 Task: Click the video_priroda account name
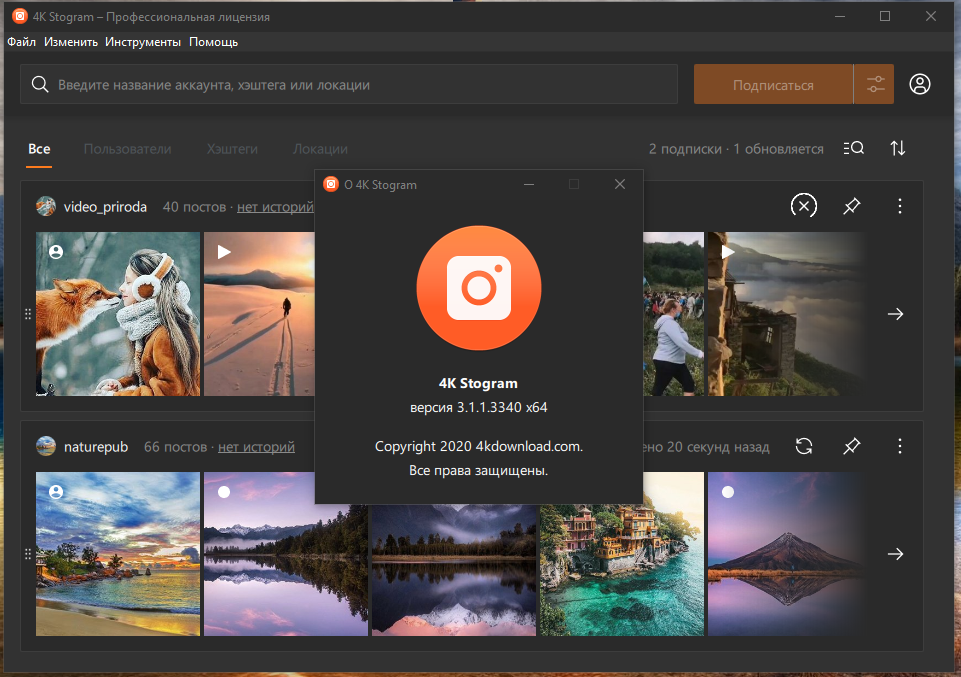coord(105,207)
